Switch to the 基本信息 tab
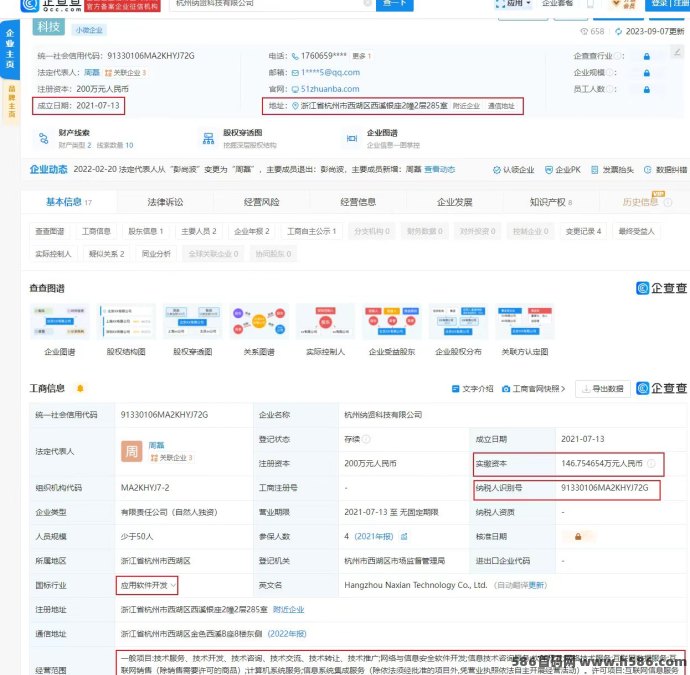This screenshot has width=690, height=675. pyautogui.click(x=69, y=202)
